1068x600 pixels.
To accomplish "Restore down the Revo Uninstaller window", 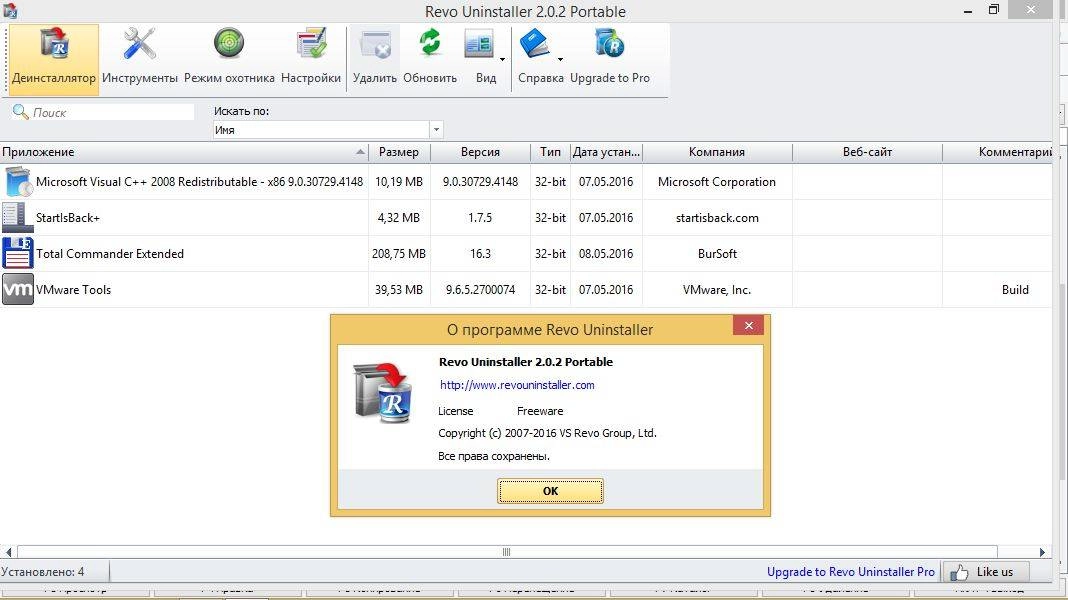I will tap(994, 10).
